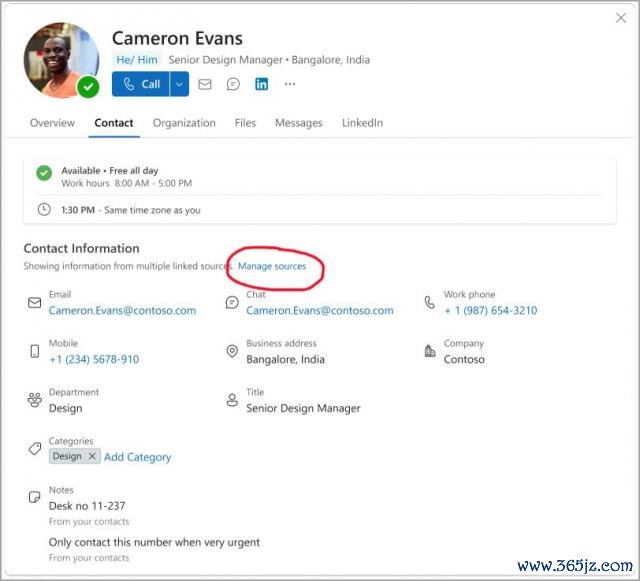Click the He/ Him pronouns label
The height and width of the screenshot is (581, 640).
pyautogui.click(x=137, y=60)
